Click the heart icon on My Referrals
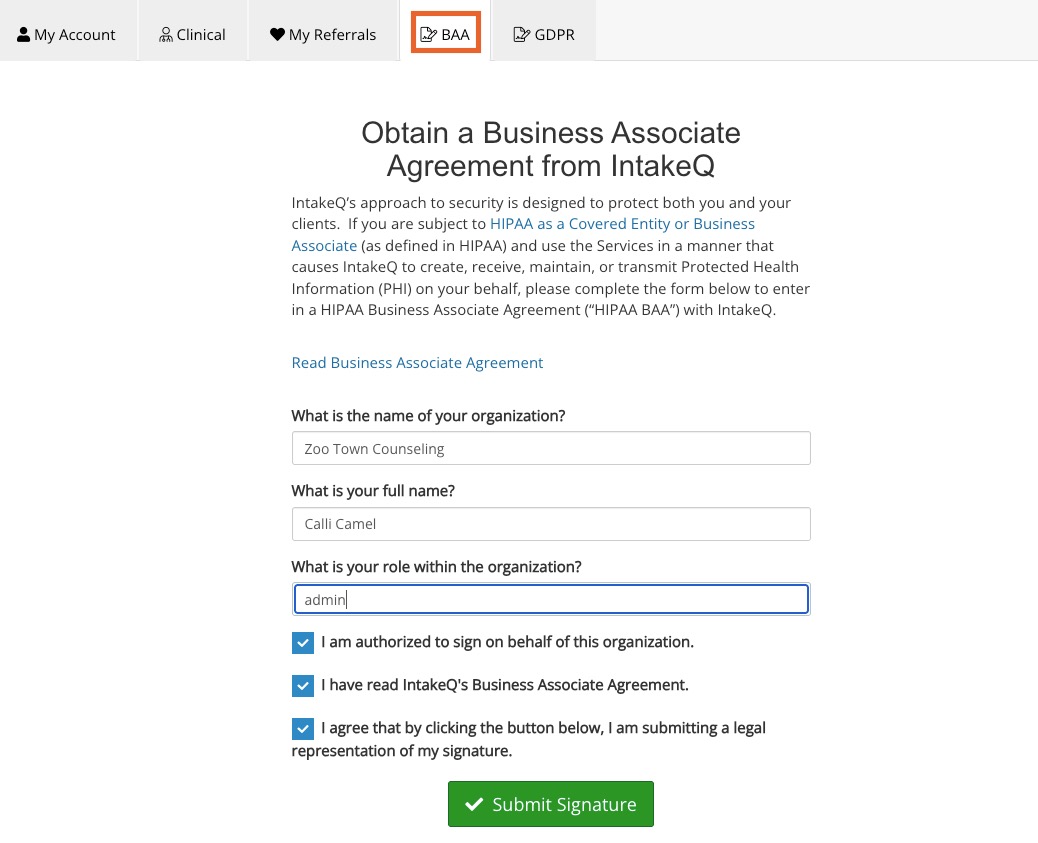The width and height of the screenshot is (1038, 843). click(x=277, y=34)
